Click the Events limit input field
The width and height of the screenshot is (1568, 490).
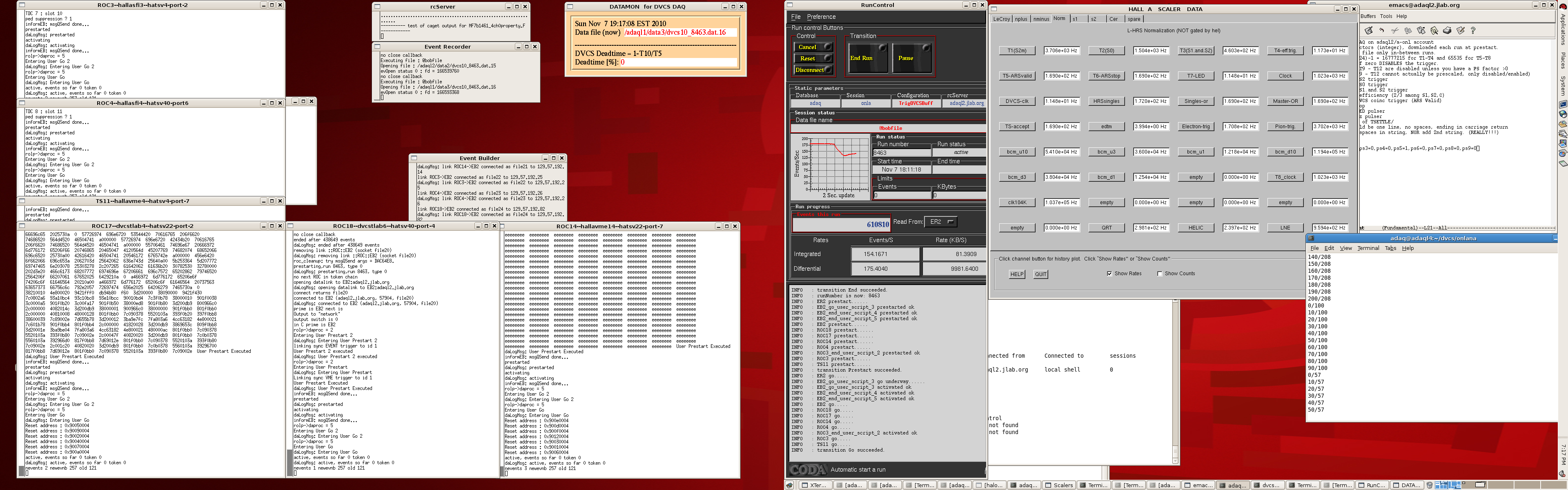(903, 196)
